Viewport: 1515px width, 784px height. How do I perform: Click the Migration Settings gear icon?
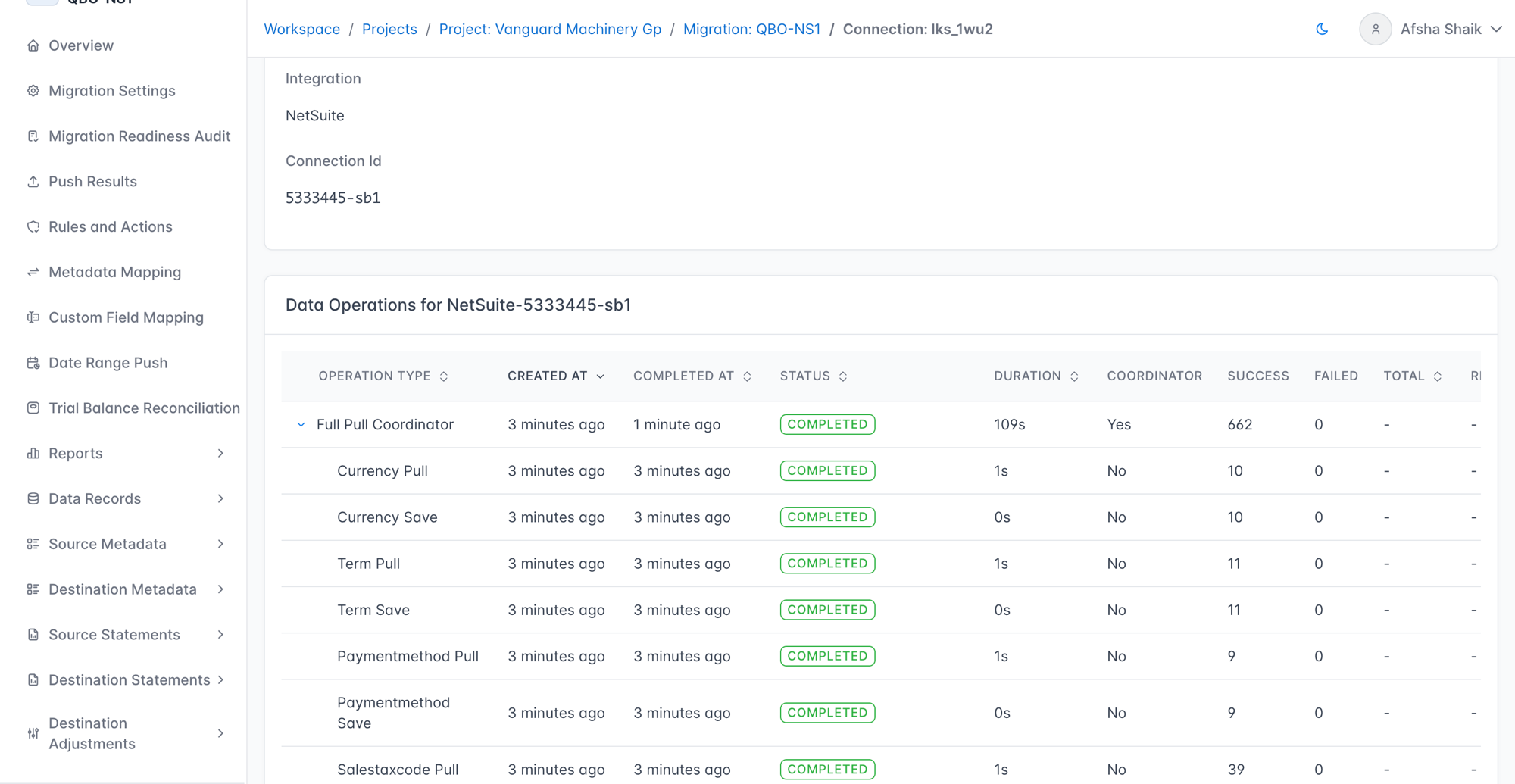[x=33, y=91]
